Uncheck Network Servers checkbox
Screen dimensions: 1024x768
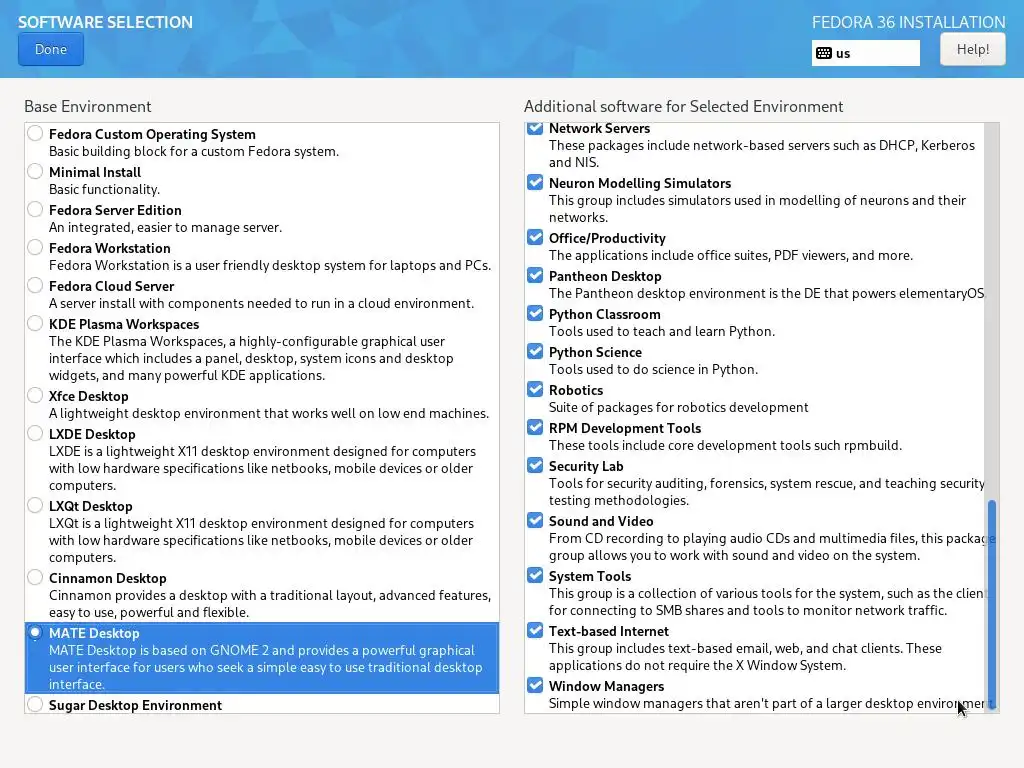point(535,127)
